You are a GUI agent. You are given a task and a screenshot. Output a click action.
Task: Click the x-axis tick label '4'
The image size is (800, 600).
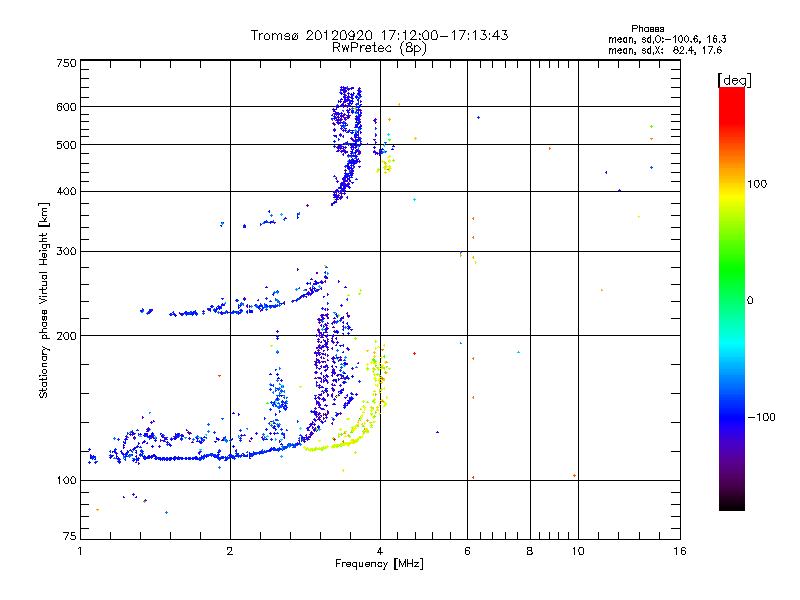(x=380, y=551)
